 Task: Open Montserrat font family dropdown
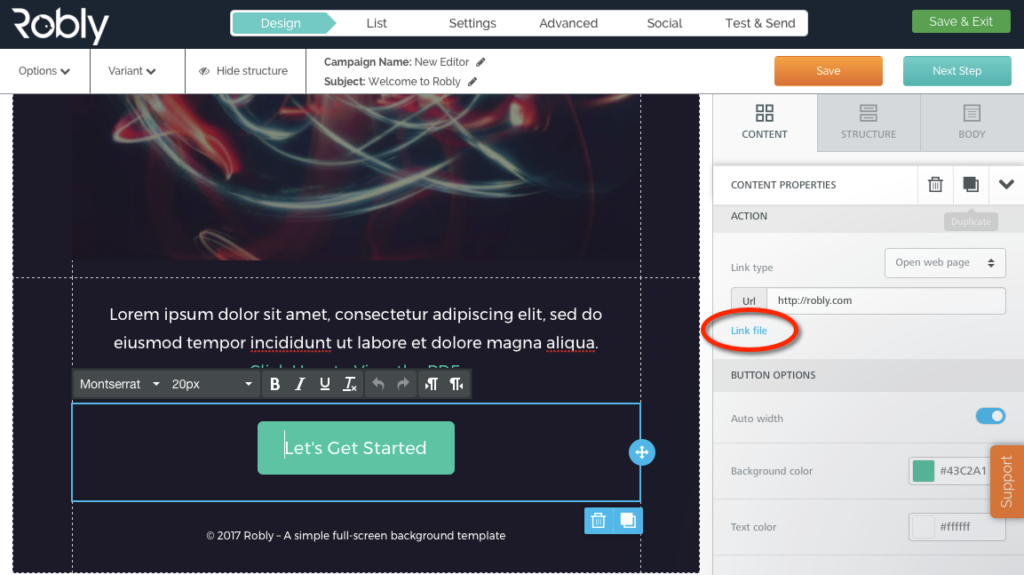pyautogui.click(x=119, y=384)
